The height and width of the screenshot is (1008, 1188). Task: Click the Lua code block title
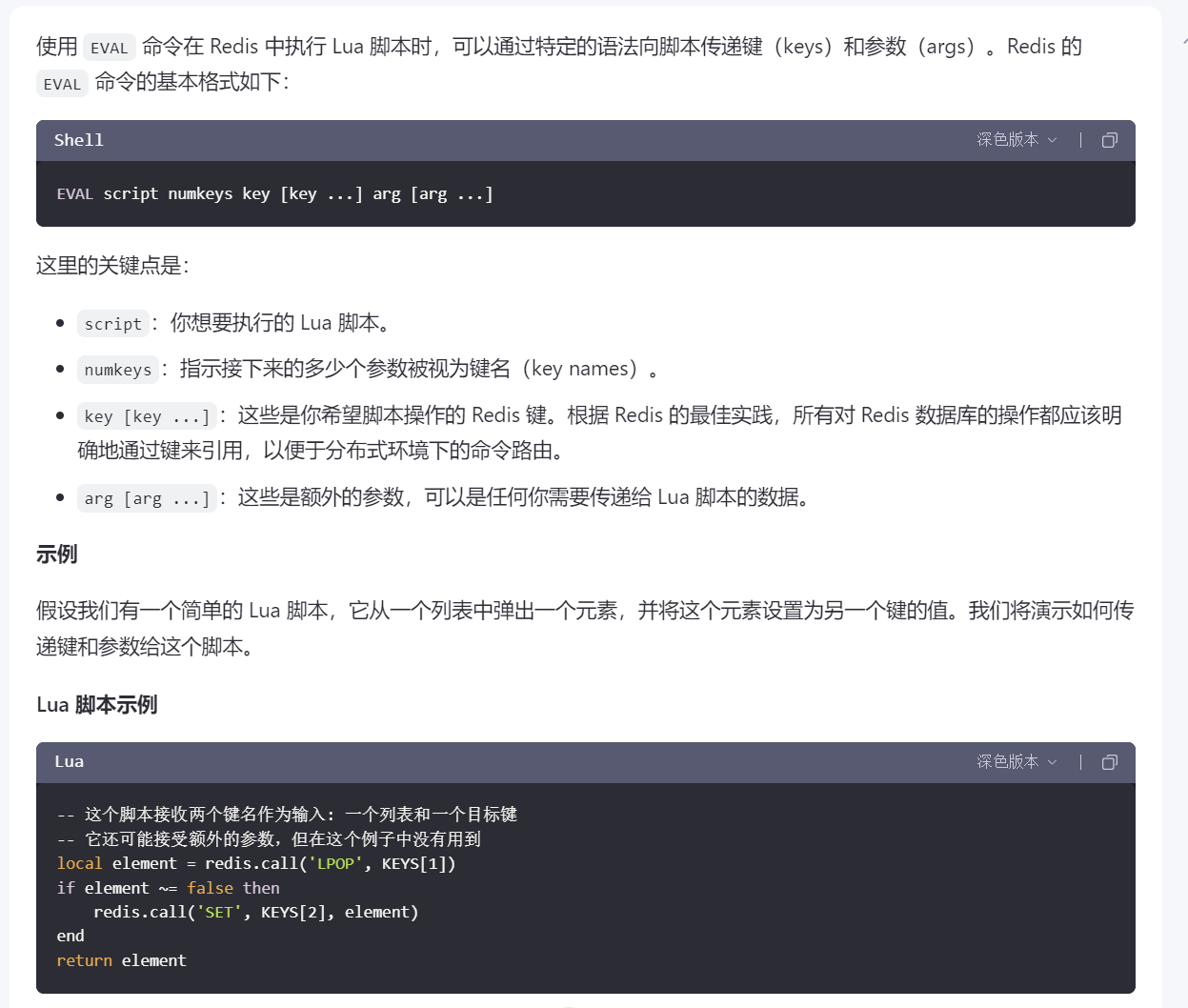70,762
